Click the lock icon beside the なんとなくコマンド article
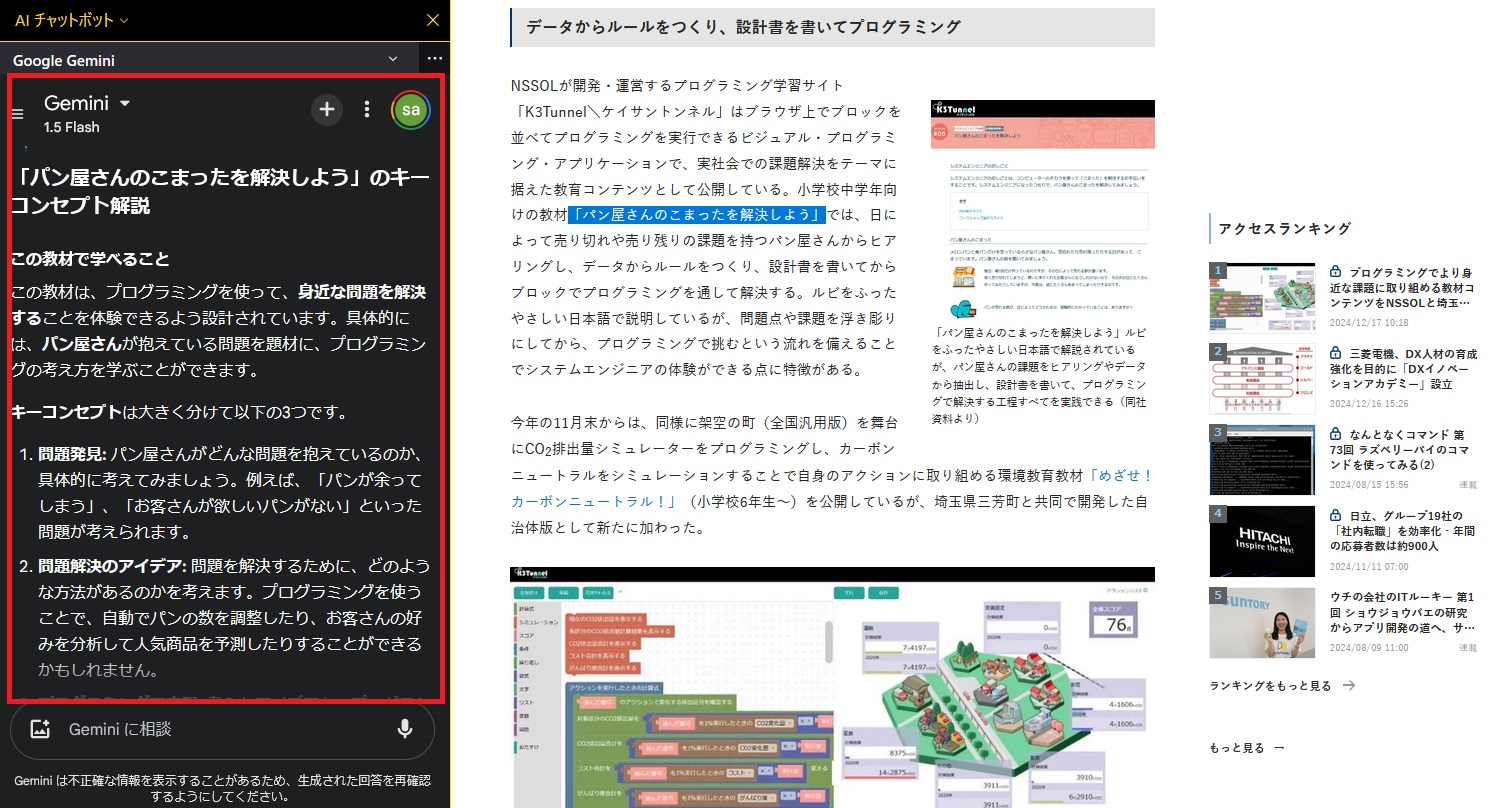Image resolution: width=1490 pixels, height=808 pixels. tap(1335, 434)
